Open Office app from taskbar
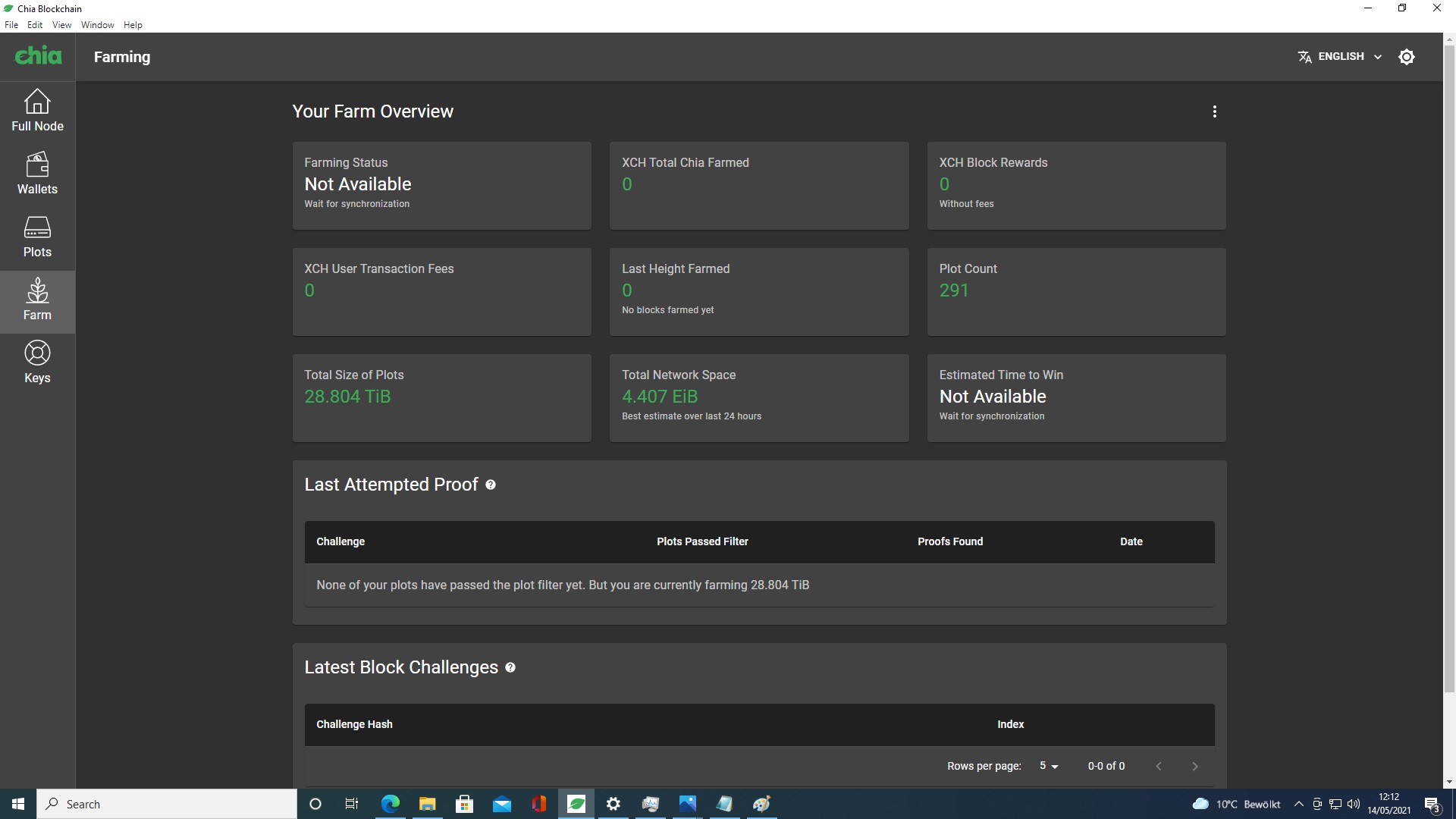The height and width of the screenshot is (819, 1456). [x=538, y=804]
